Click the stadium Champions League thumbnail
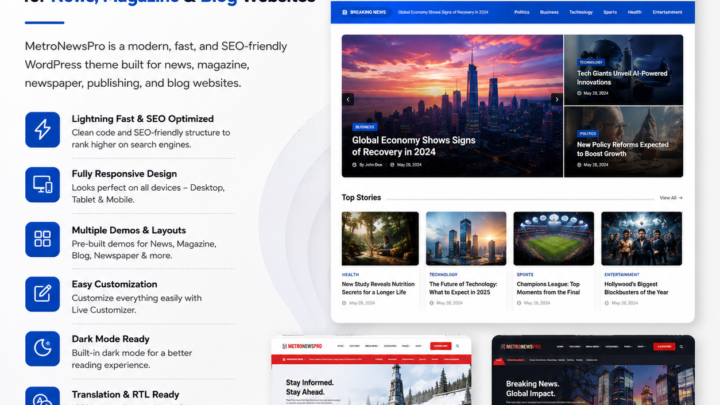 click(554, 238)
